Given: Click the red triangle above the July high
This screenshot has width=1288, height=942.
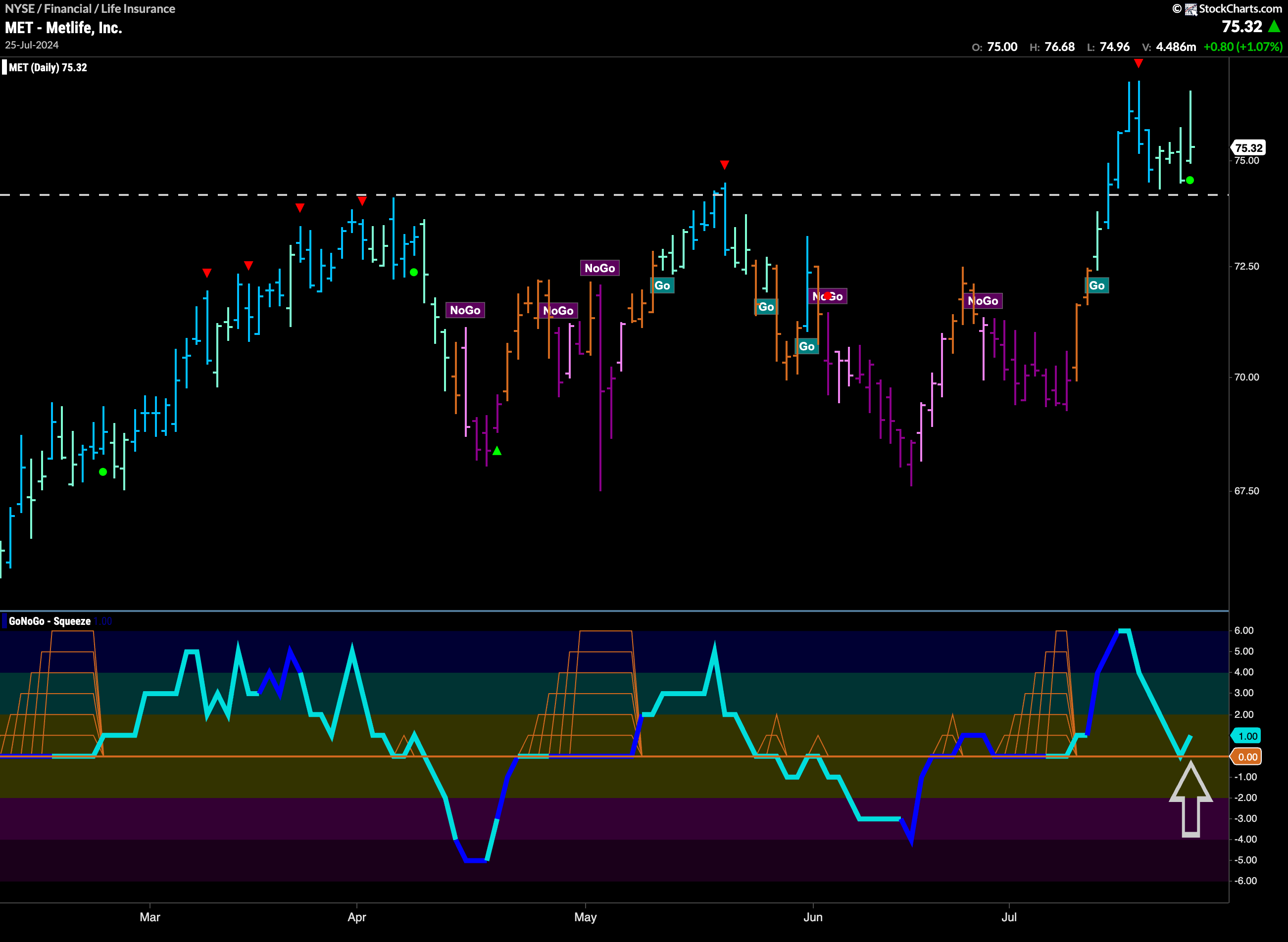Looking at the screenshot, I should (1138, 63).
